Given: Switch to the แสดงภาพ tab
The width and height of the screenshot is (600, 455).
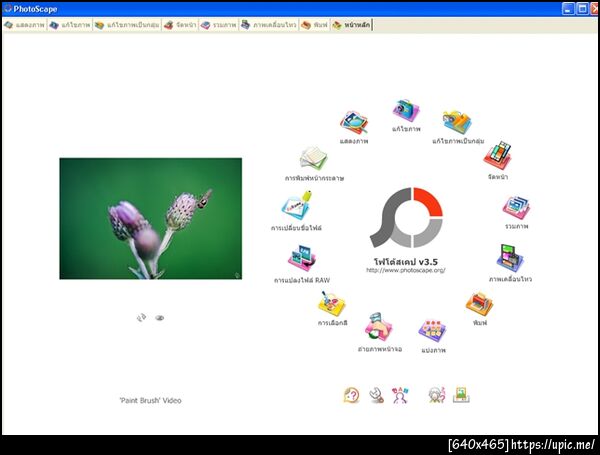Looking at the screenshot, I should pos(24,25).
